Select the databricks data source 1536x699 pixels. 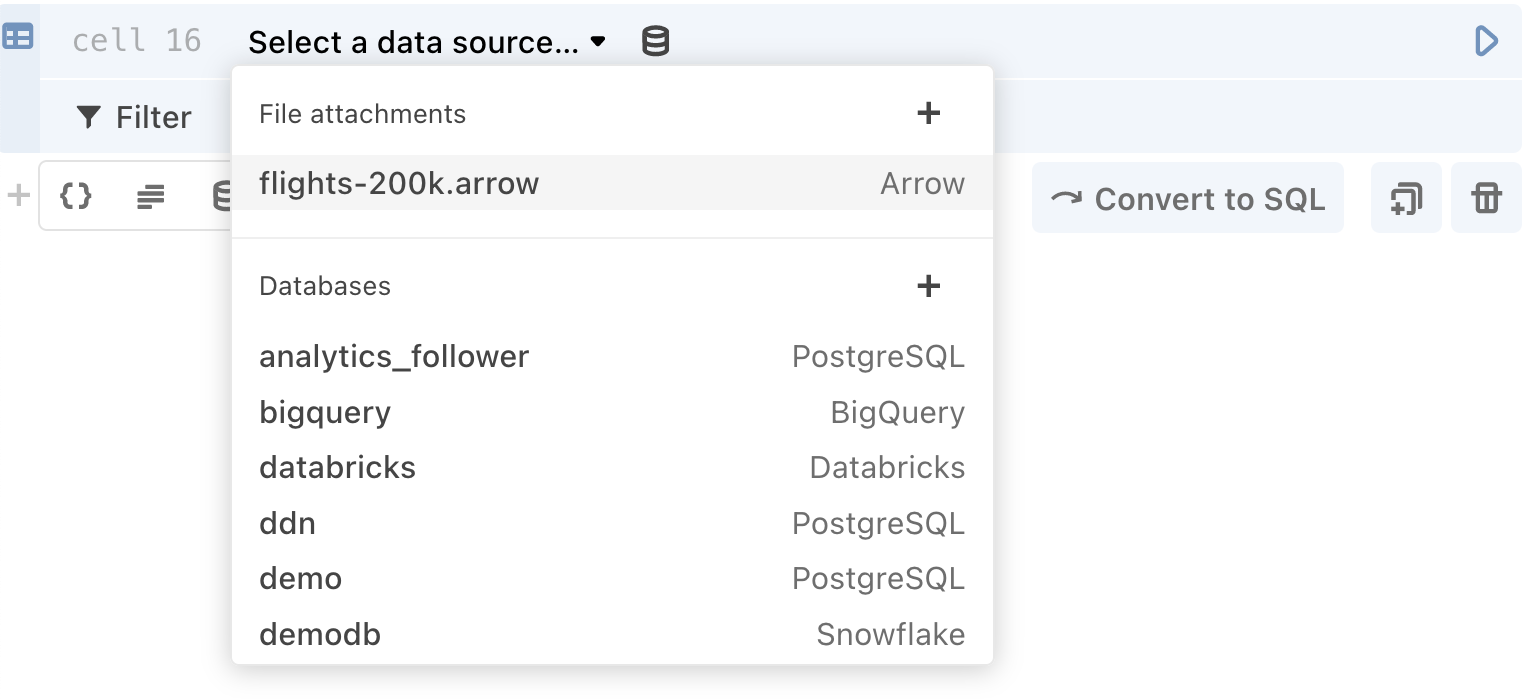point(337,467)
